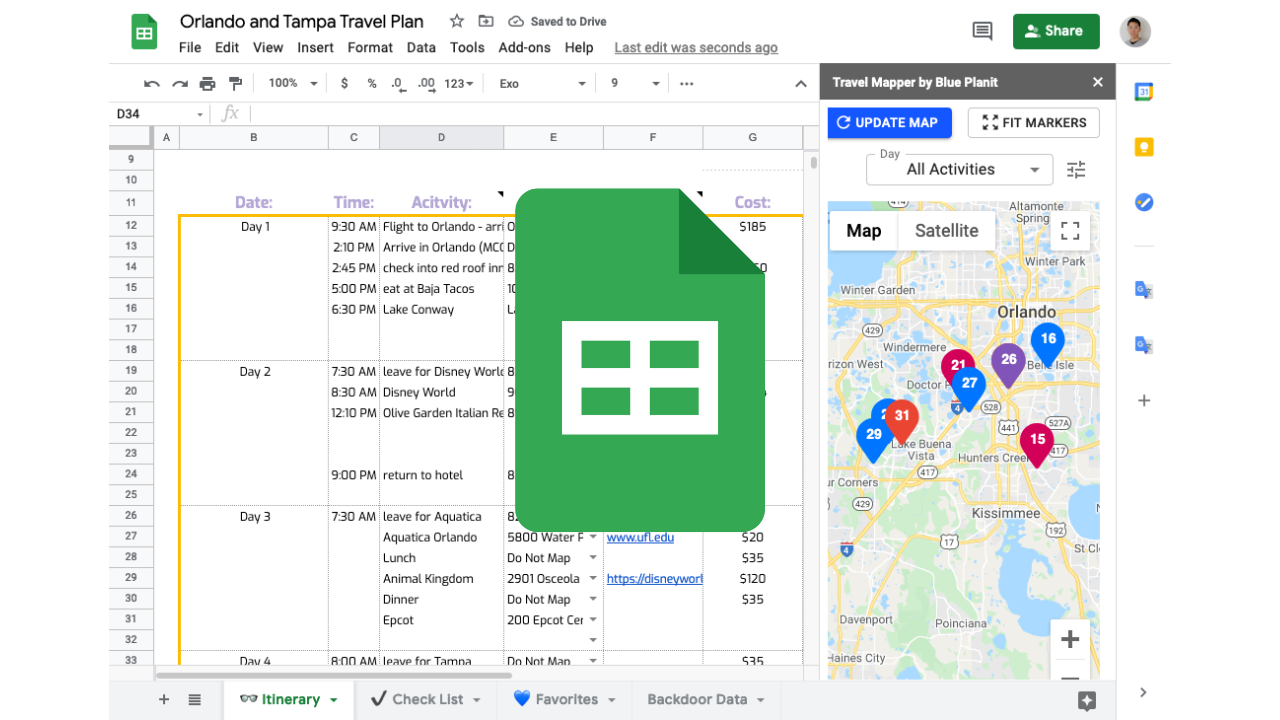Open the Format menu

[370, 47]
